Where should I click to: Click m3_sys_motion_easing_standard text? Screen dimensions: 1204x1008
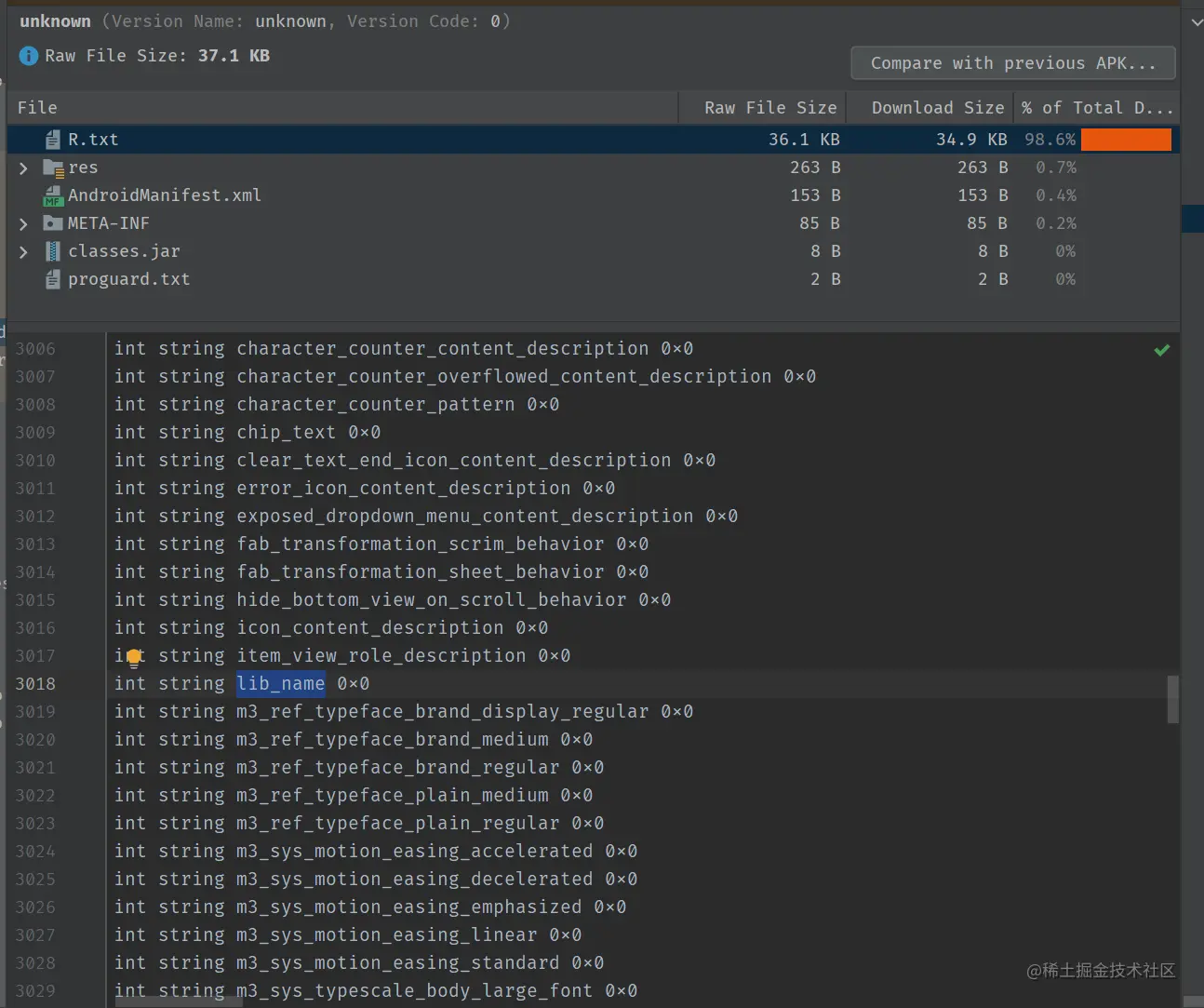398,963
